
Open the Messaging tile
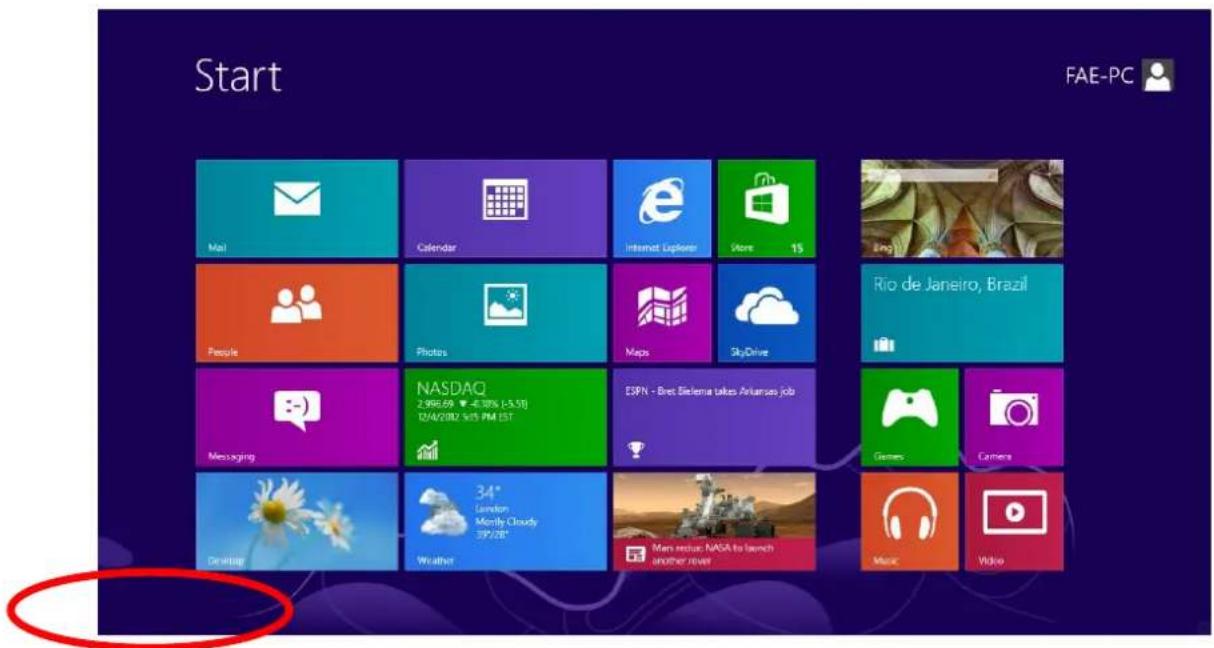[297, 417]
